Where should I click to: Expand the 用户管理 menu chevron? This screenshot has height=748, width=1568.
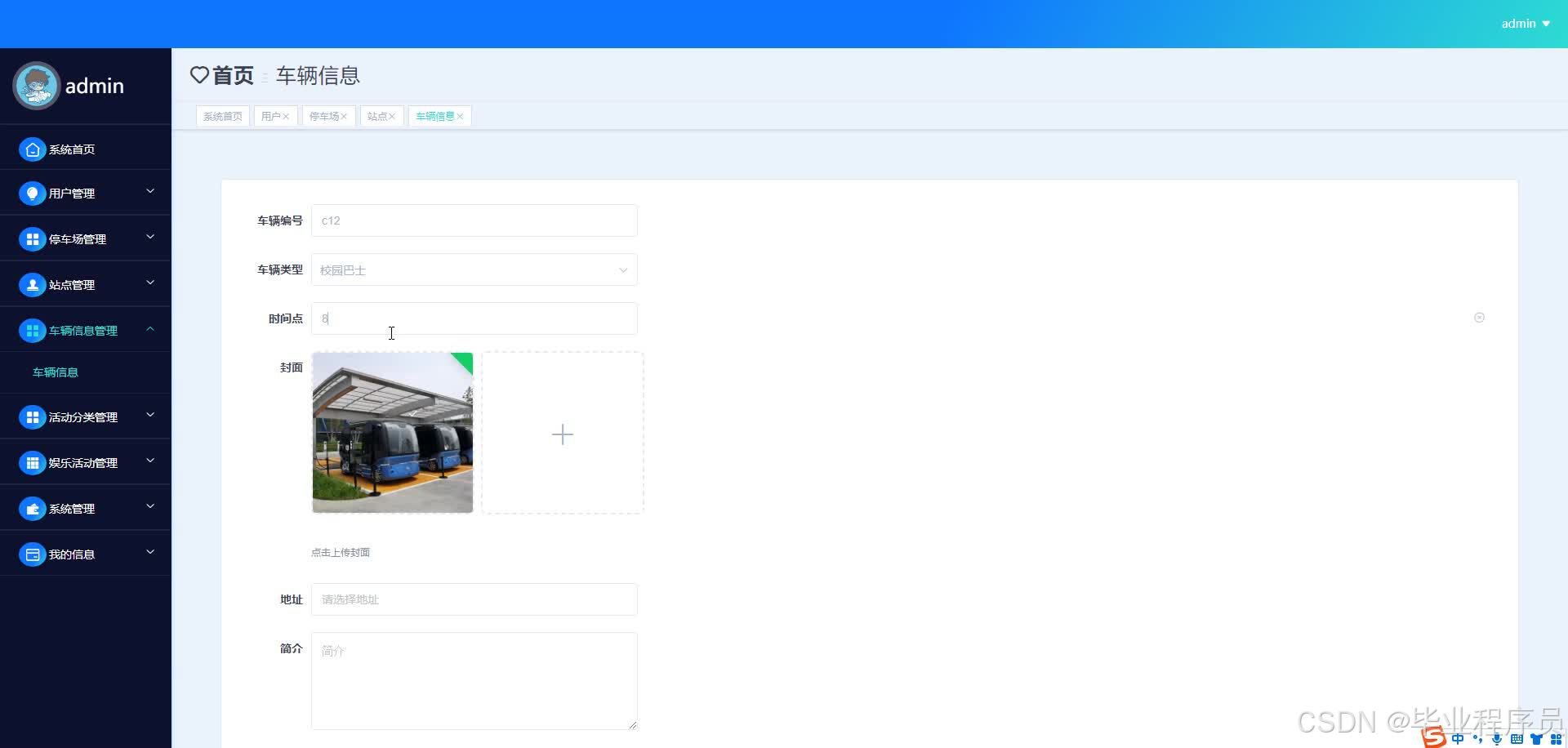tap(150, 191)
